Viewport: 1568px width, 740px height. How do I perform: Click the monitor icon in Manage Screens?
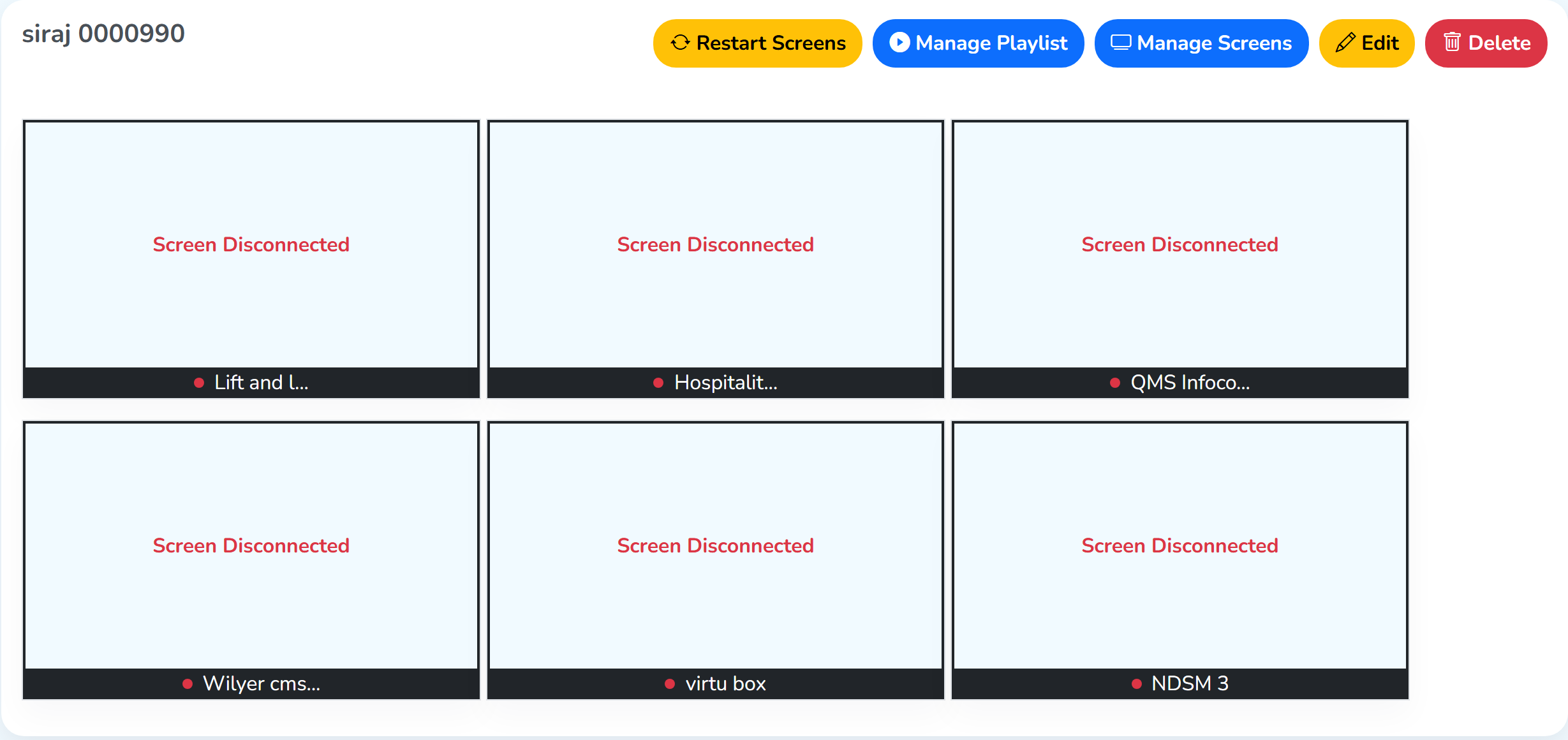(x=1121, y=43)
